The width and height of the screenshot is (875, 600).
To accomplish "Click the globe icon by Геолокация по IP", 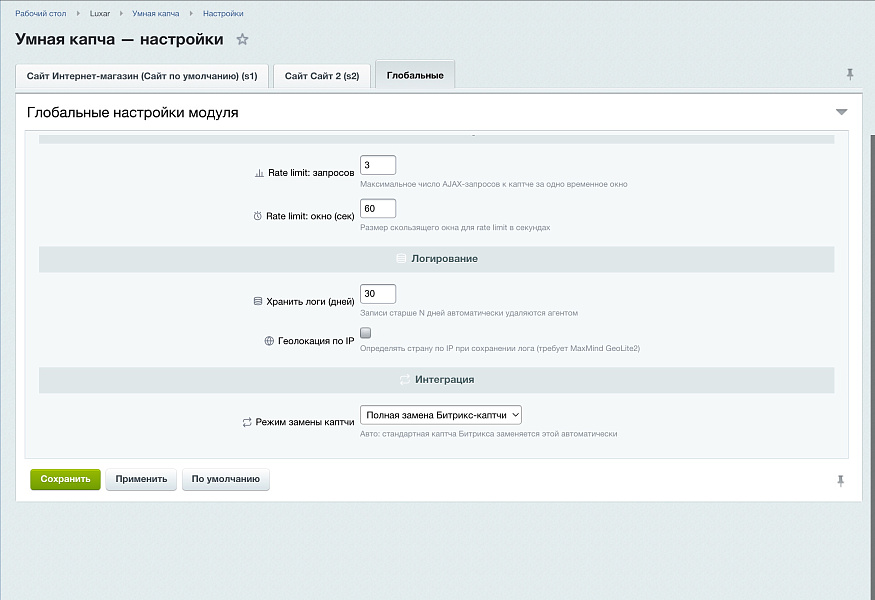I will 269,341.
